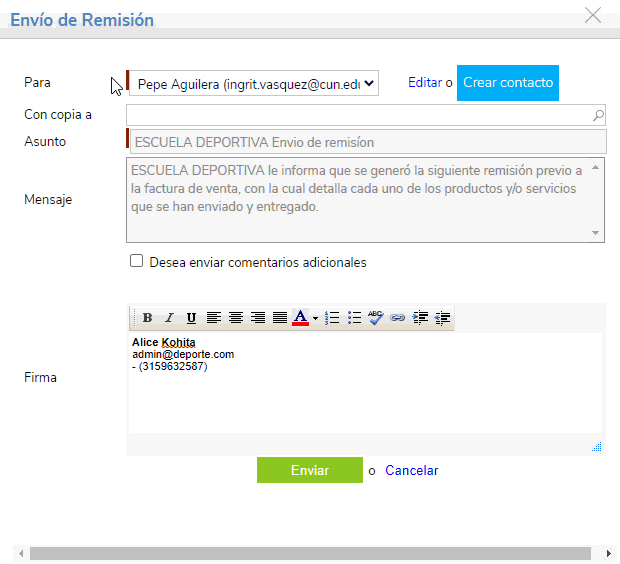Toggle bold formatting in signature editor
Viewport: 620px width, 564px height.
tap(147, 318)
